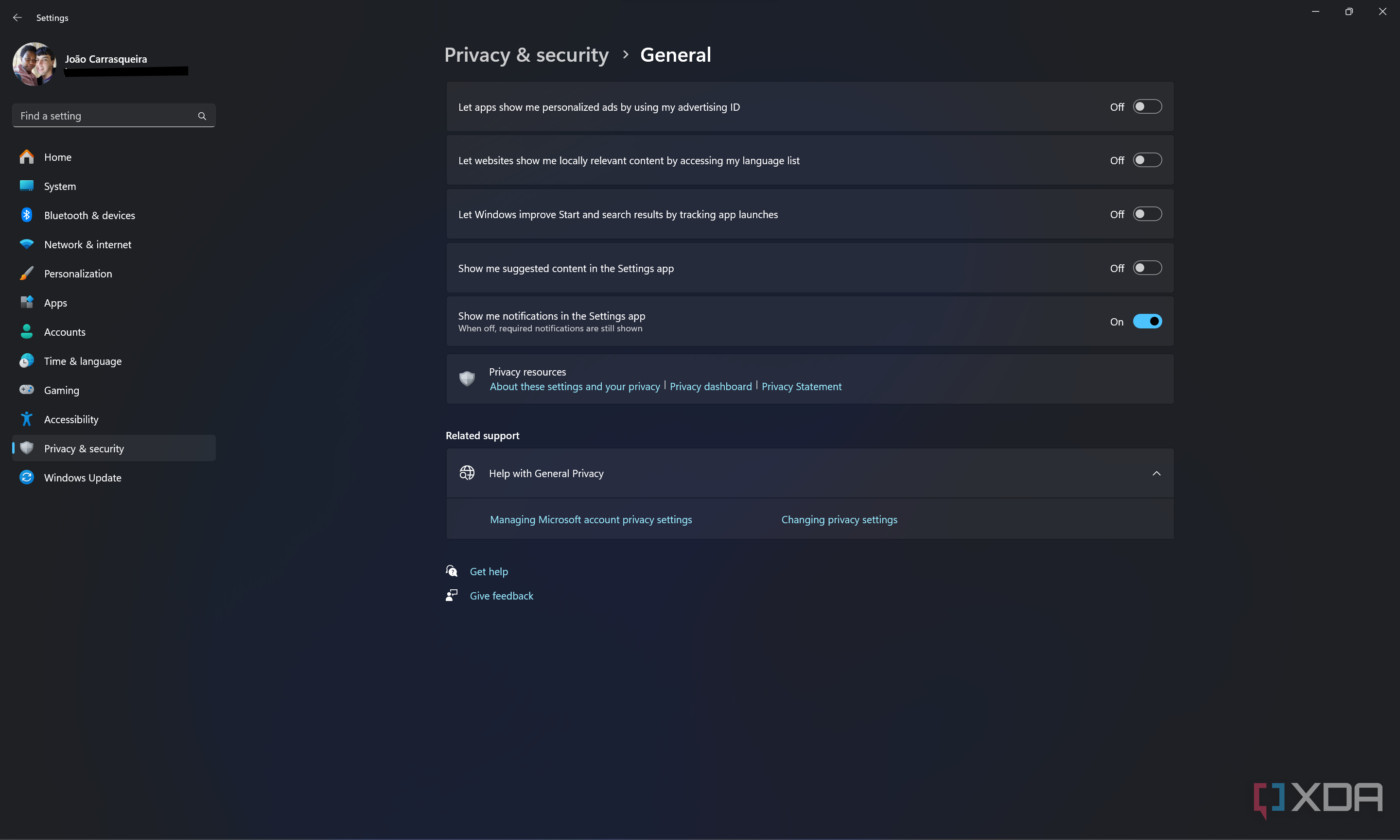The height and width of the screenshot is (840, 1400).
Task: Click the Accessibility figure icon
Action: pos(27,419)
